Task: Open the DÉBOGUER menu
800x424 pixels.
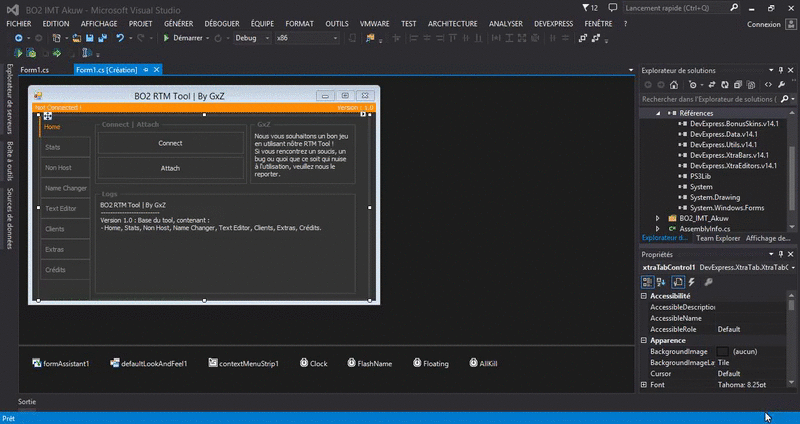Action: tap(222, 23)
